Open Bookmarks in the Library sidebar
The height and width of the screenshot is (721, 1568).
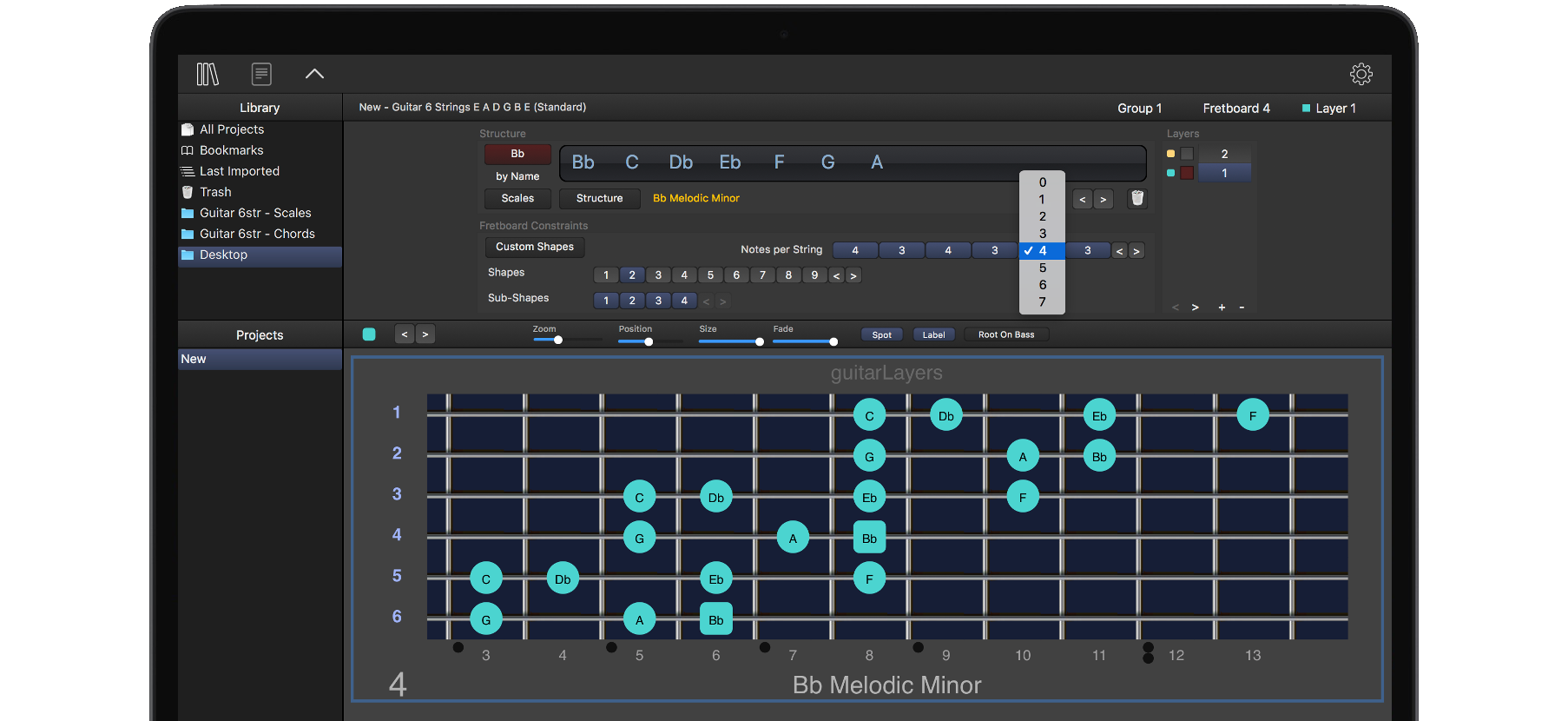pyautogui.click(x=231, y=150)
